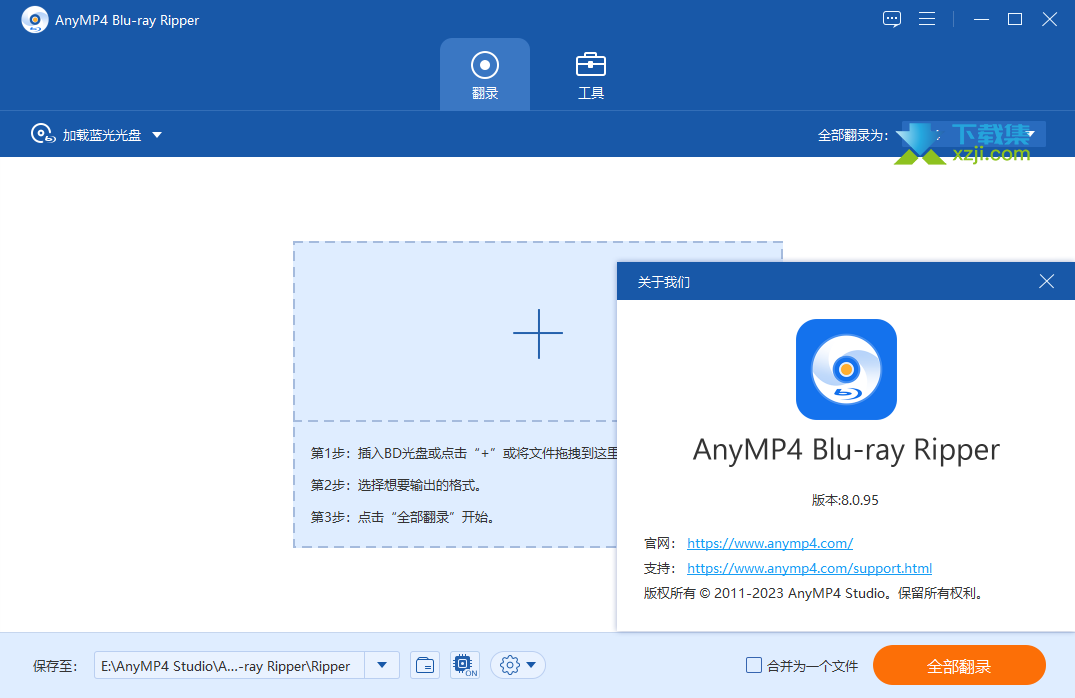This screenshot has height=698, width=1075.
Task: Switch to the 工具 toolbox tab
Action: pyautogui.click(x=590, y=75)
